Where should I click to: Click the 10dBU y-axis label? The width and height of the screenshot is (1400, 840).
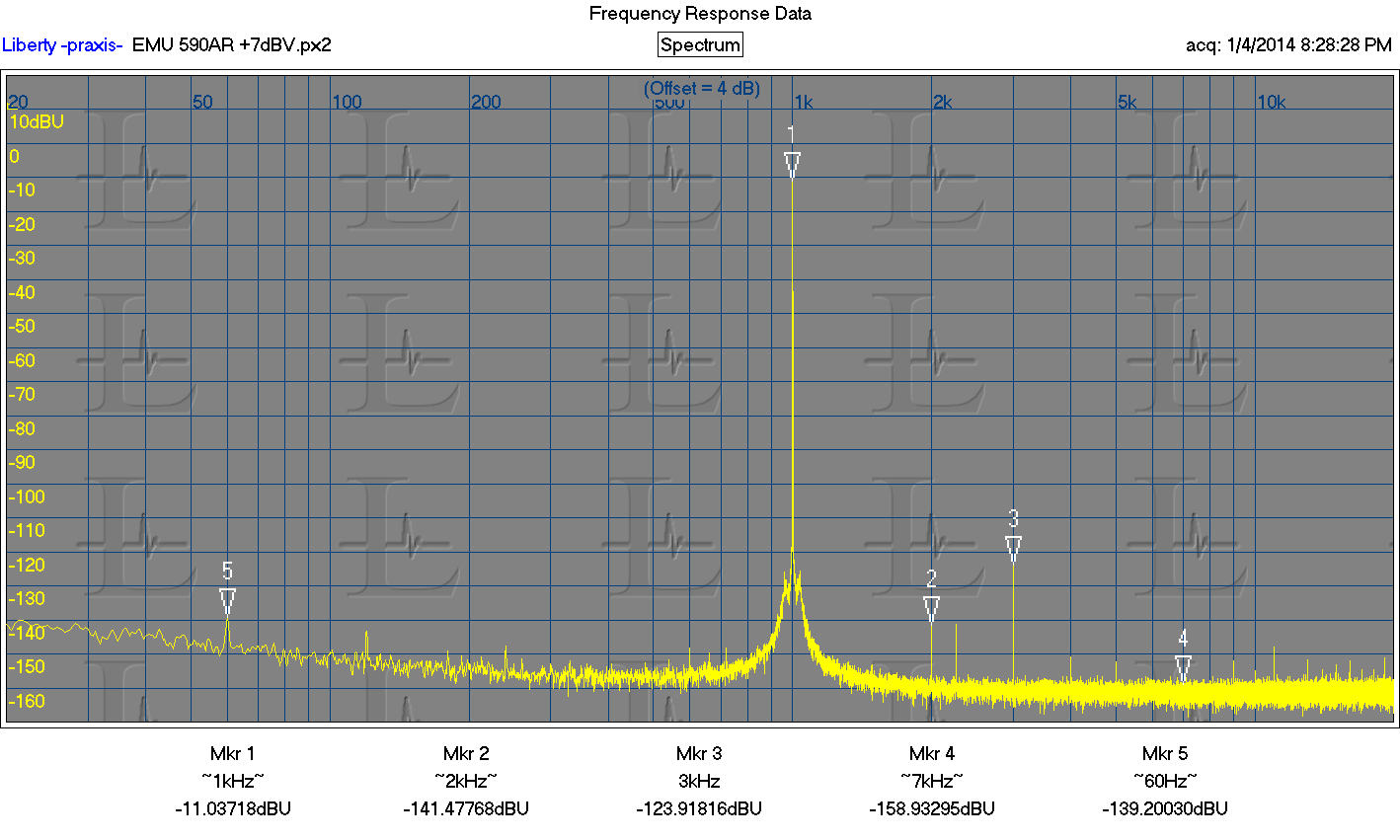pos(37,122)
